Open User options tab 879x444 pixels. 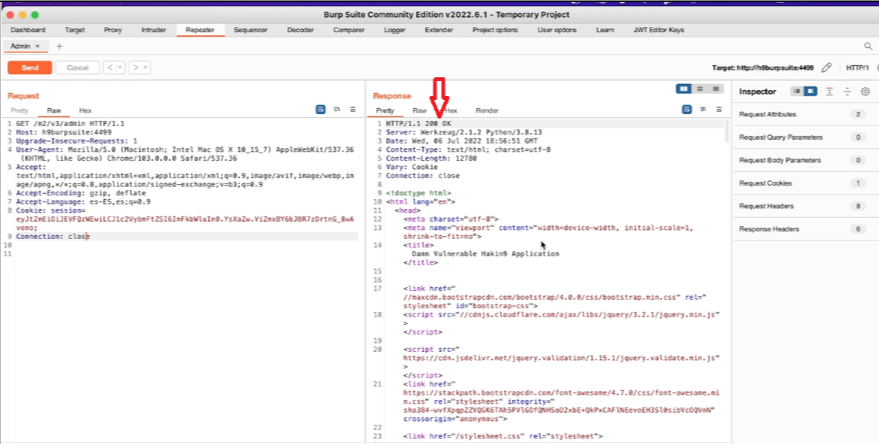[557, 30]
